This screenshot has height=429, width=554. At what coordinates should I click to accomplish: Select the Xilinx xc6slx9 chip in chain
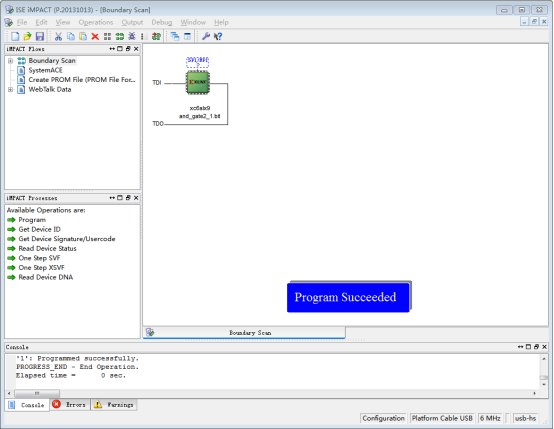(x=198, y=83)
